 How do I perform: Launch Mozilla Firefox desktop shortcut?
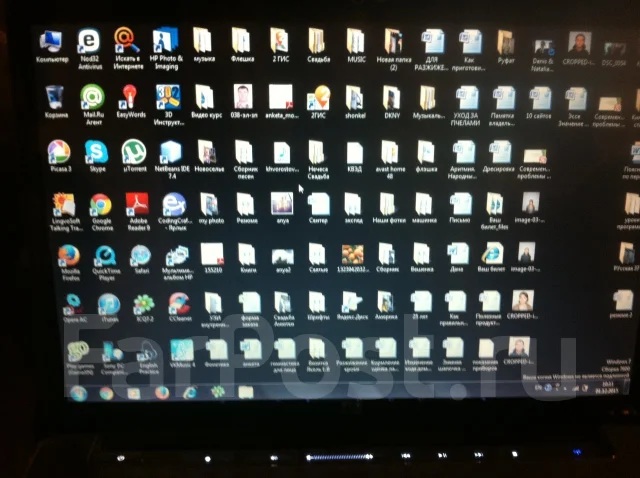[x=70, y=263]
